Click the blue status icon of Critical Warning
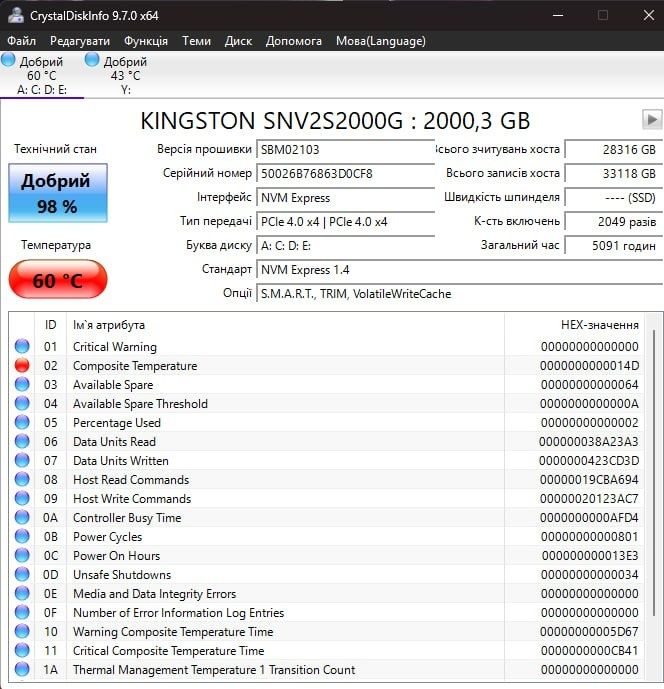 [x=22, y=346]
